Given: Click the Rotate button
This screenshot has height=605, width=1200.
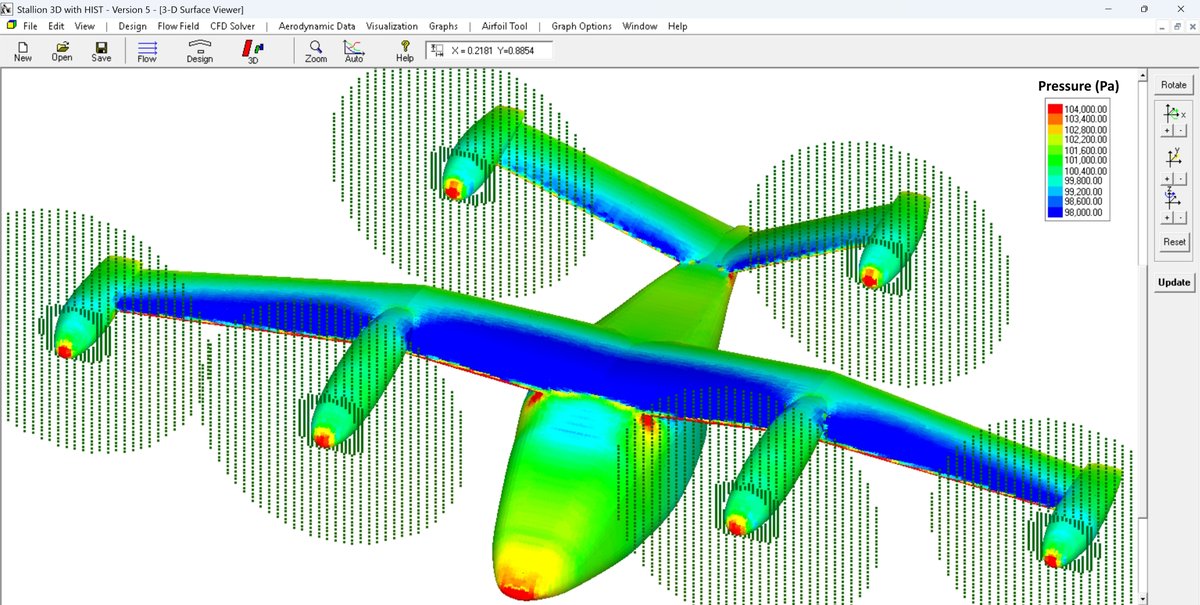Looking at the screenshot, I should coord(1173,85).
